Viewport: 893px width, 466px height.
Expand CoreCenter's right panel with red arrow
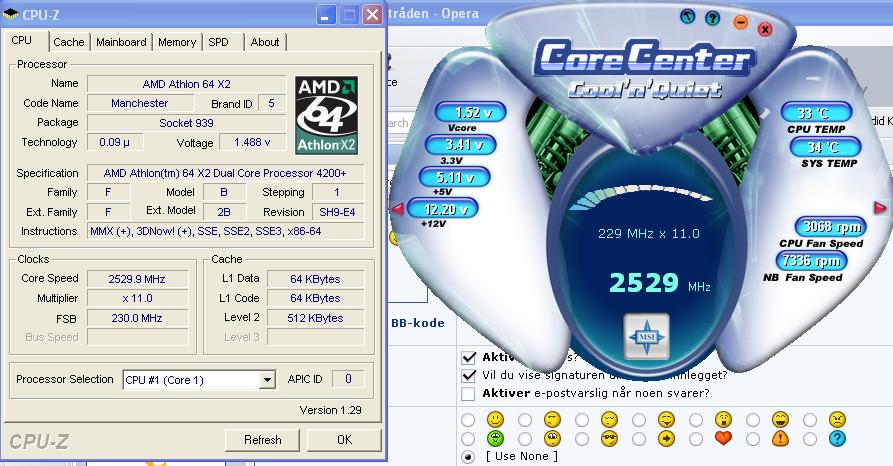point(880,207)
